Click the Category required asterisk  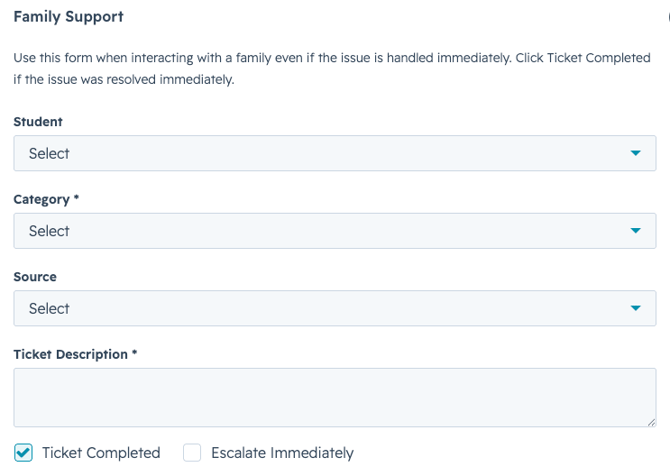tap(76, 197)
